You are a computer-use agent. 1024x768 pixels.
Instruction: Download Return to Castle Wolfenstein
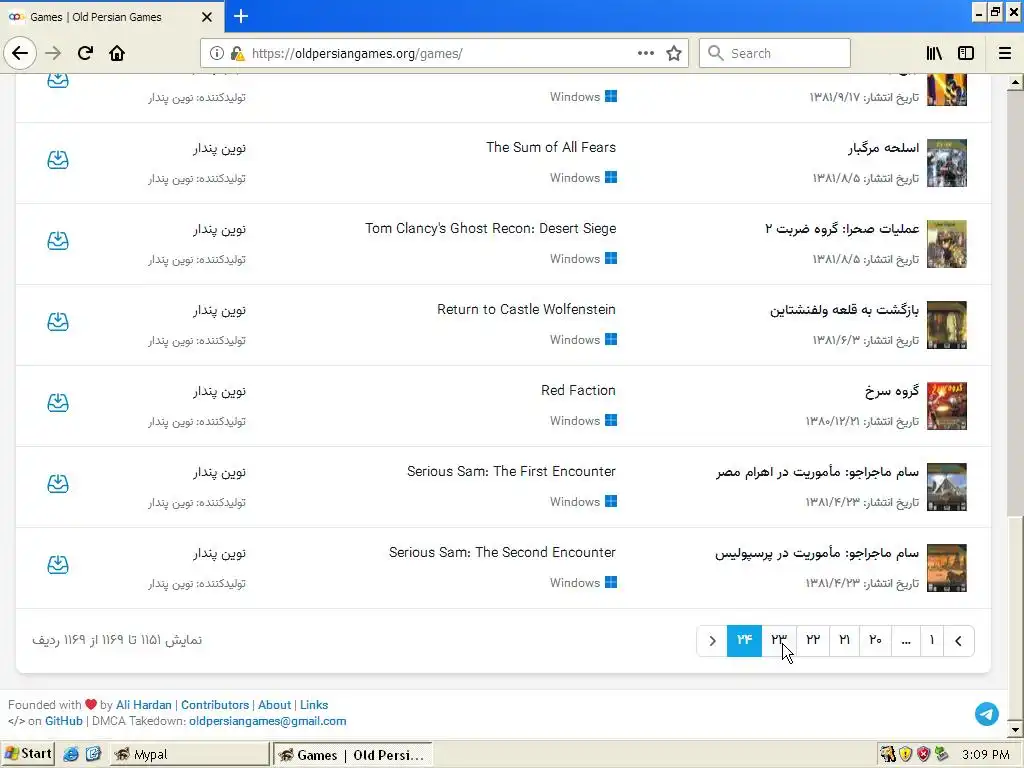coord(58,321)
